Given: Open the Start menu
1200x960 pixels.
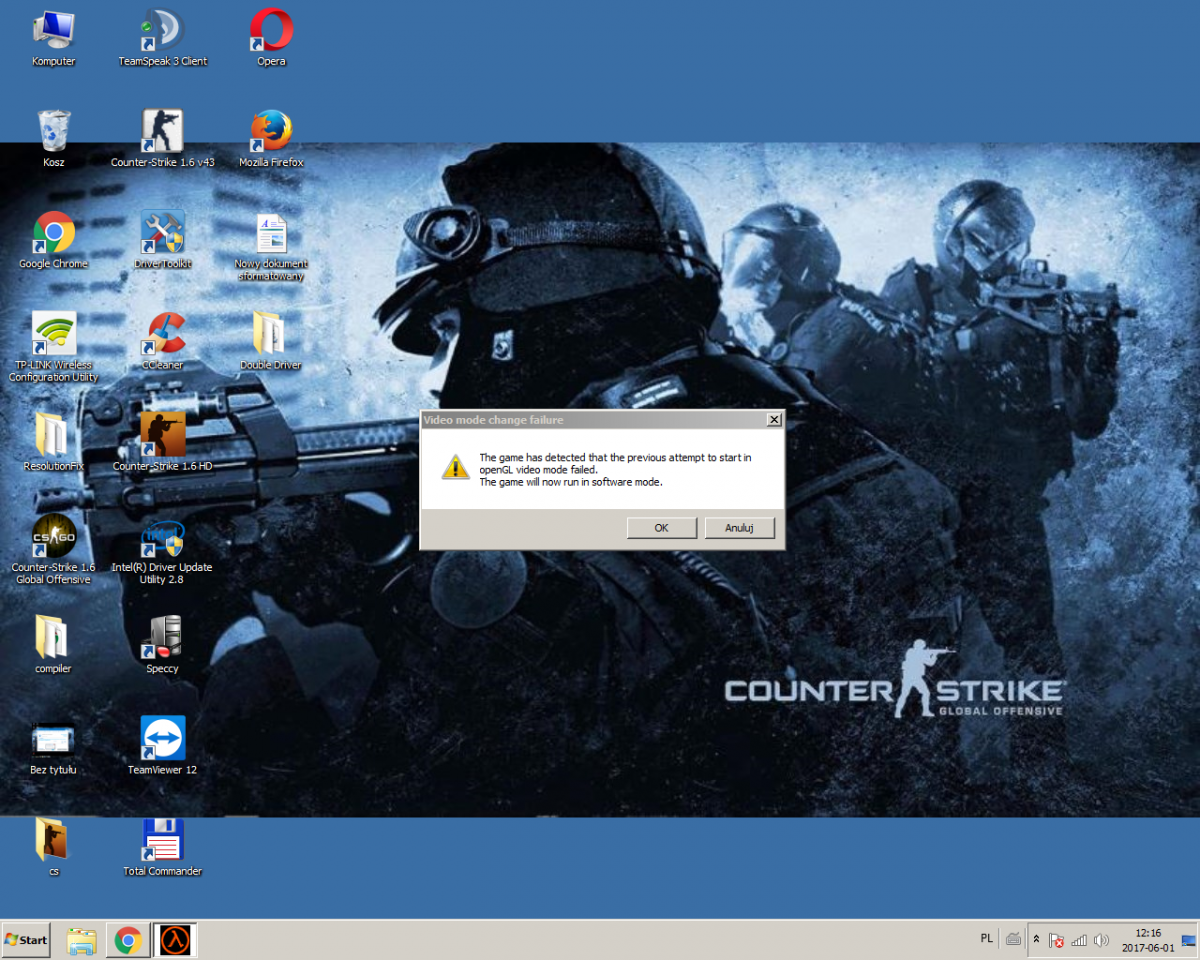Looking at the screenshot, I should point(27,940).
